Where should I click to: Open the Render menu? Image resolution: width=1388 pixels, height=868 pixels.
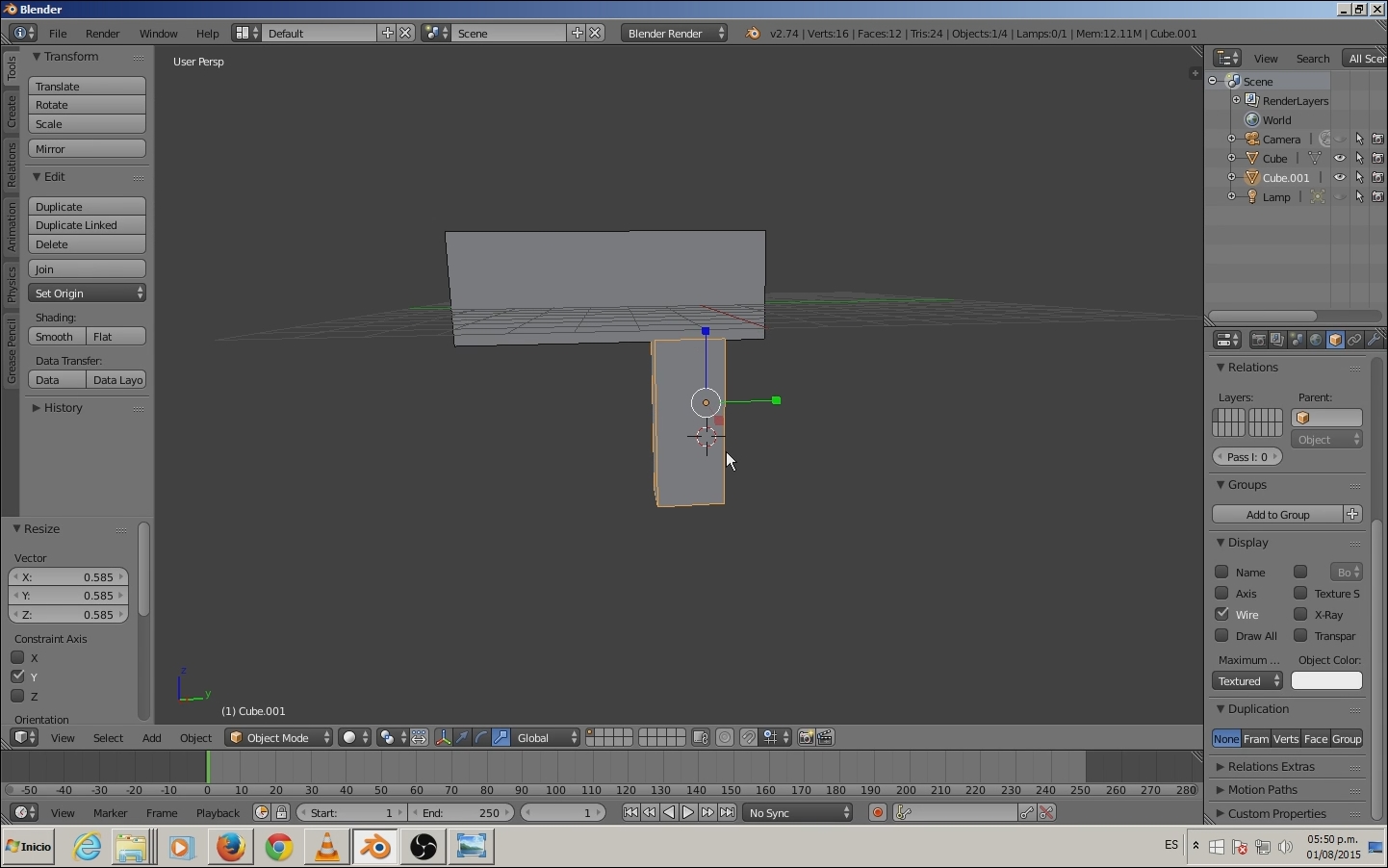point(102,34)
